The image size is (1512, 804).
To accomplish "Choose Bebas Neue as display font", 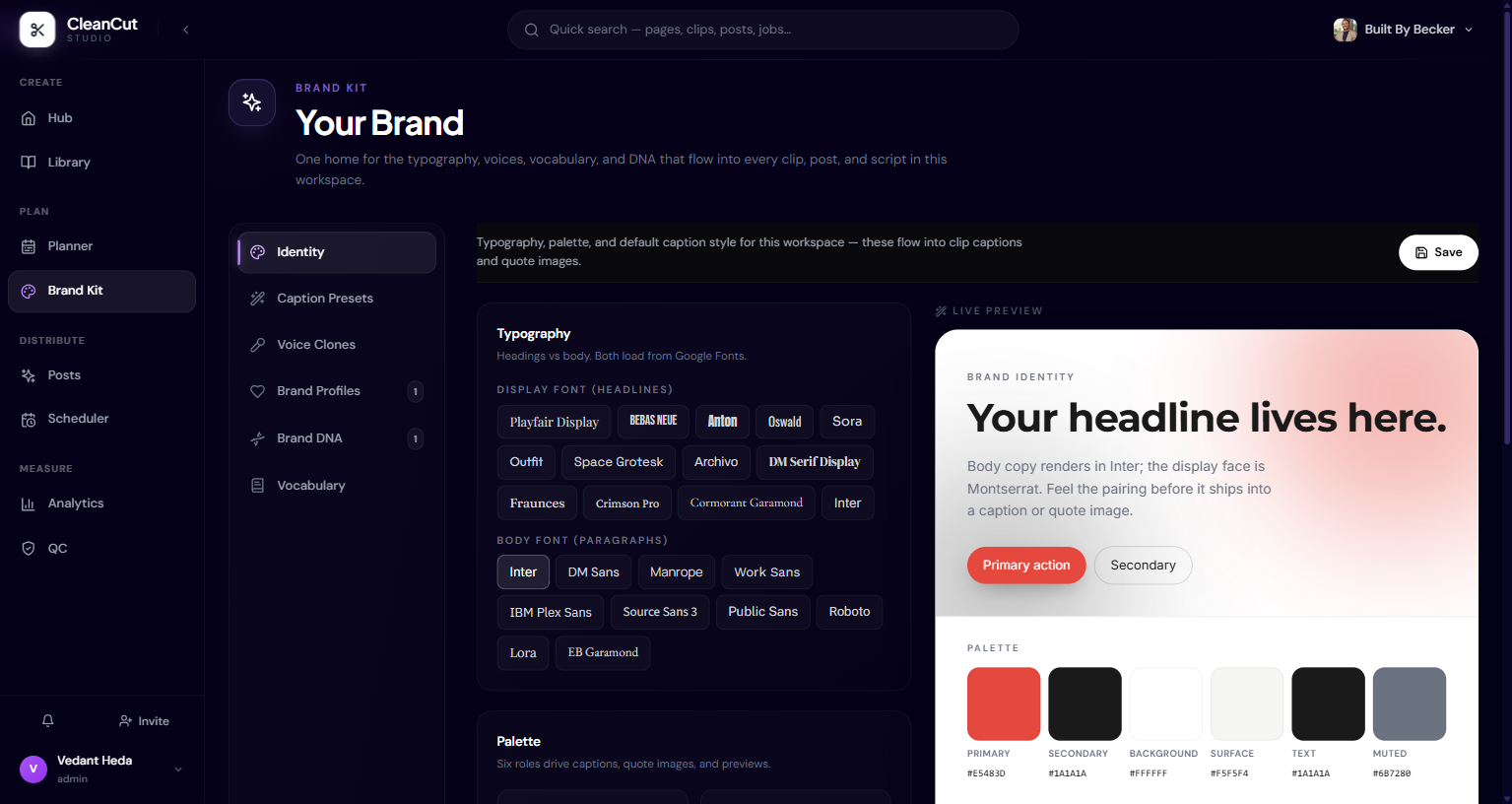I will pyautogui.click(x=653, y=422).
